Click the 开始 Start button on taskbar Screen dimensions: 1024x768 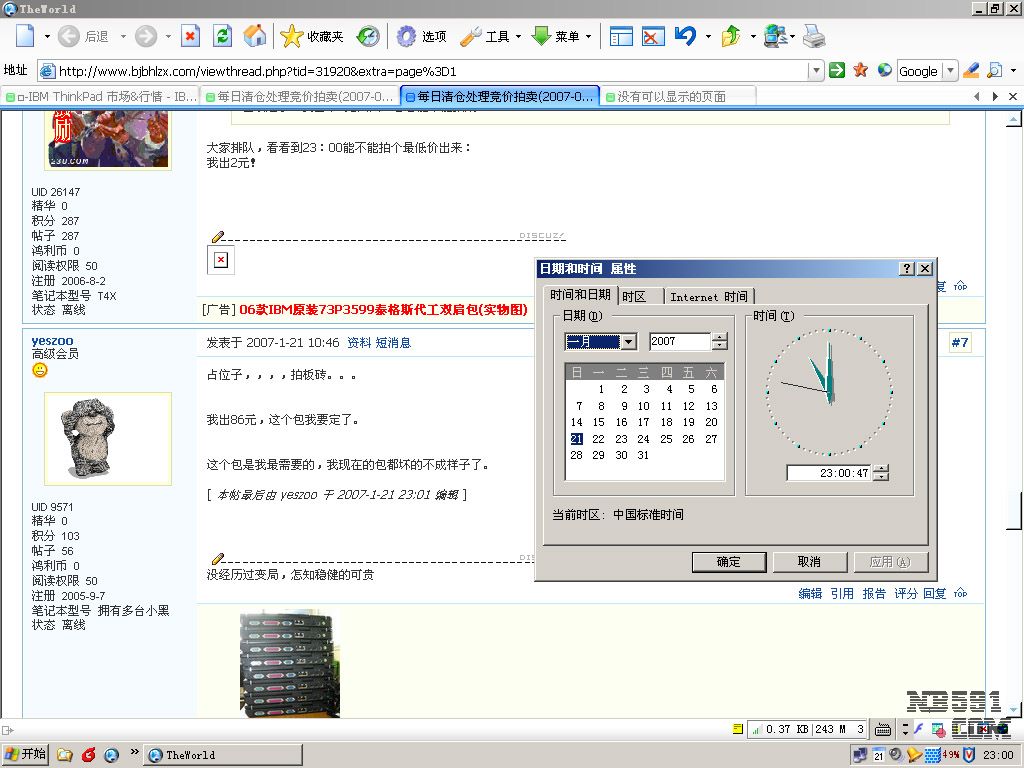(x=26, y=754)
